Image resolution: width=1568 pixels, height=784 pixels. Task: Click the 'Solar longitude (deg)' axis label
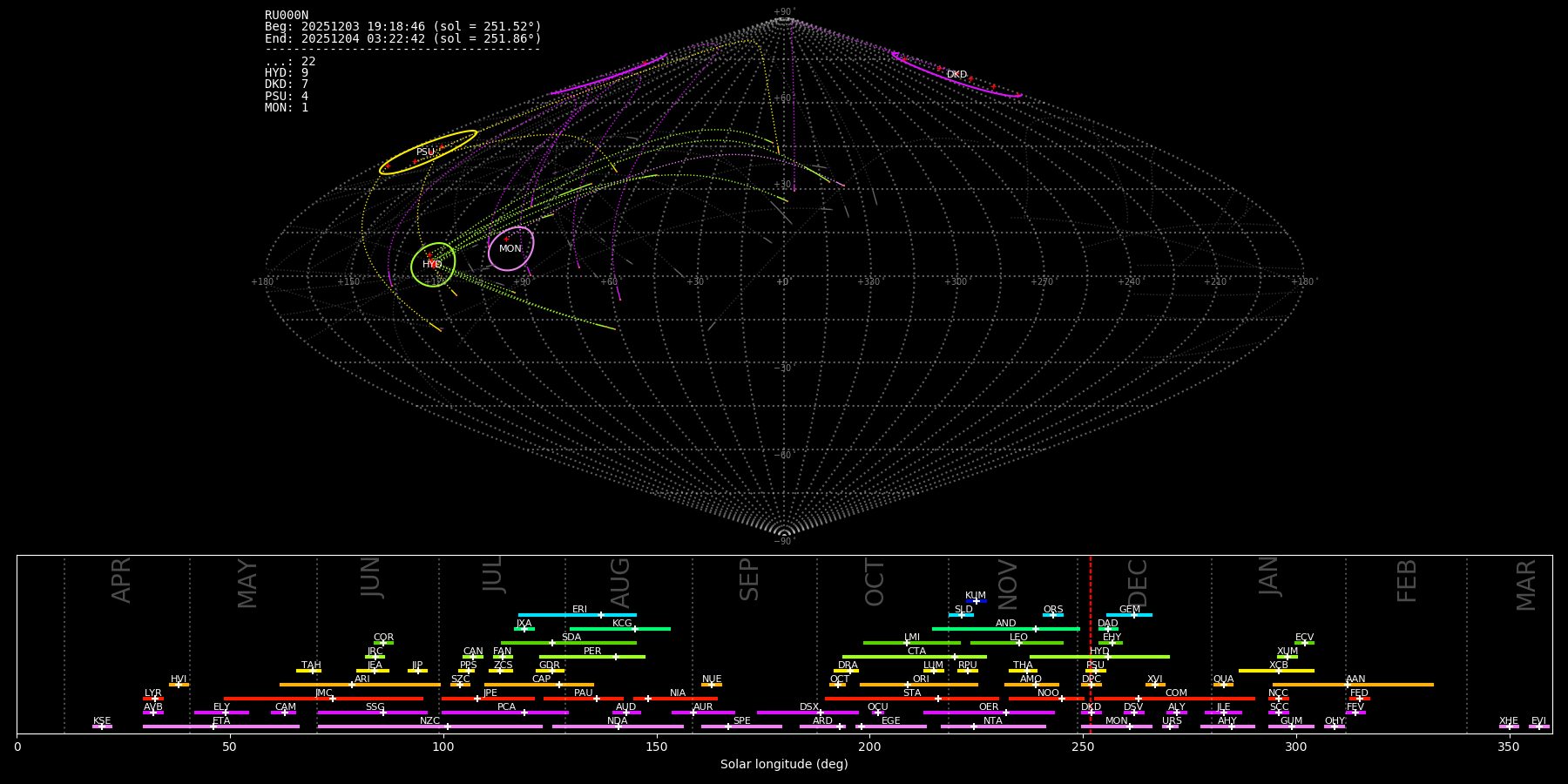tap(784, 764)
